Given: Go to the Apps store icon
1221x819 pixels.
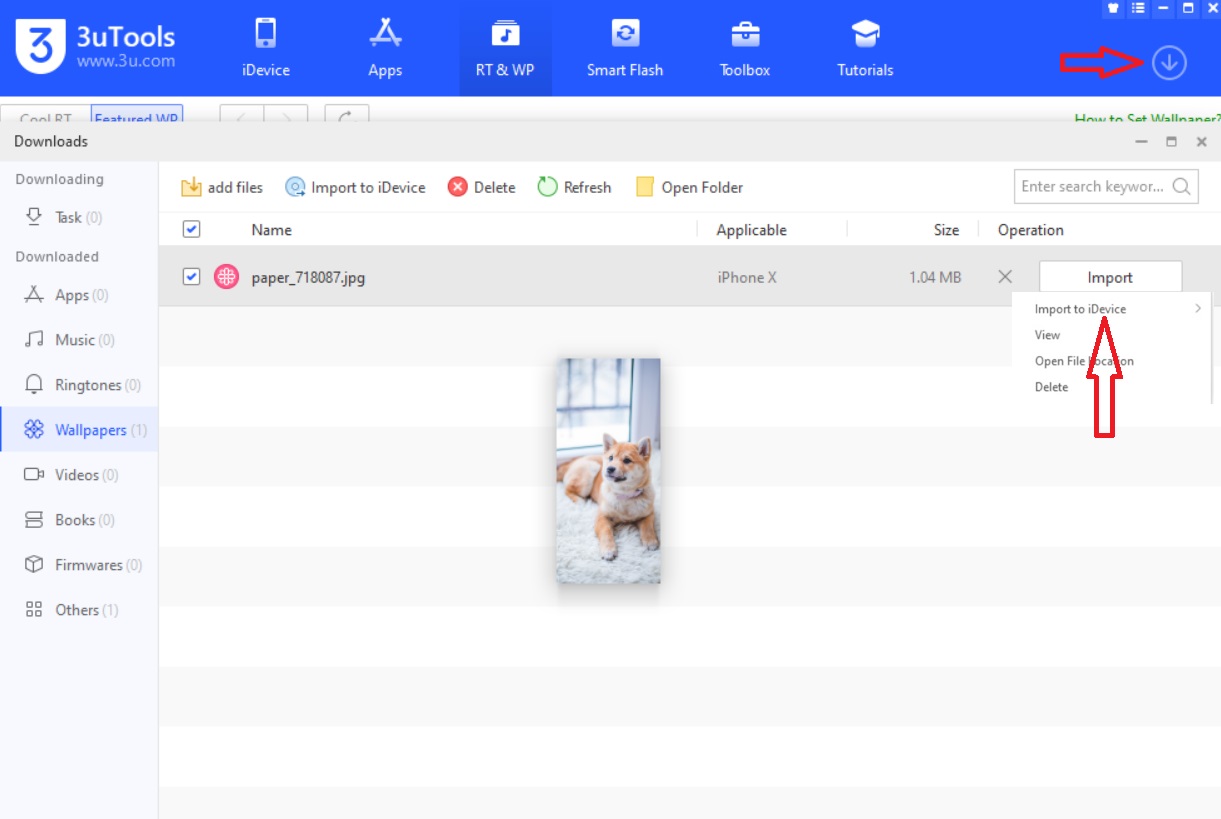Looking at the screenshot, I should pyautogui.click(x=385, y=48).
